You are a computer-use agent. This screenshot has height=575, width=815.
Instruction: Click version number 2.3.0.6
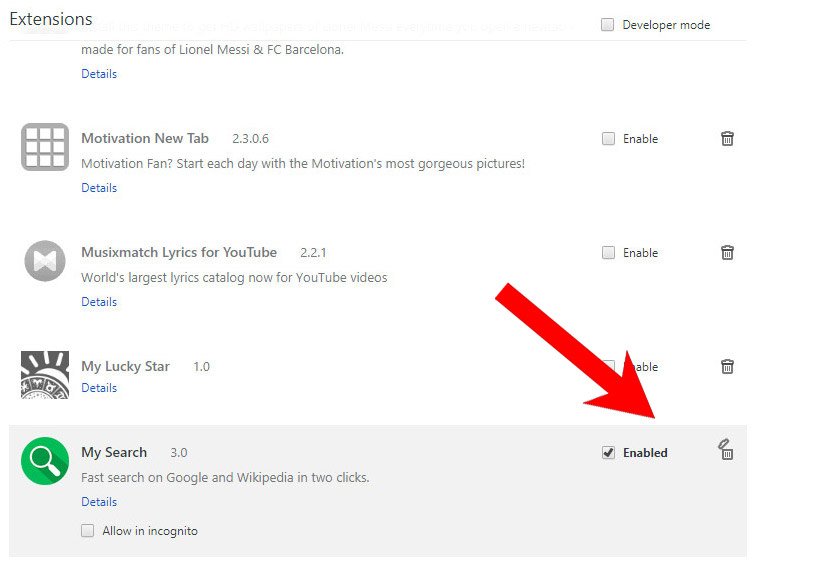pyautogui.click(x=251, y=139)
